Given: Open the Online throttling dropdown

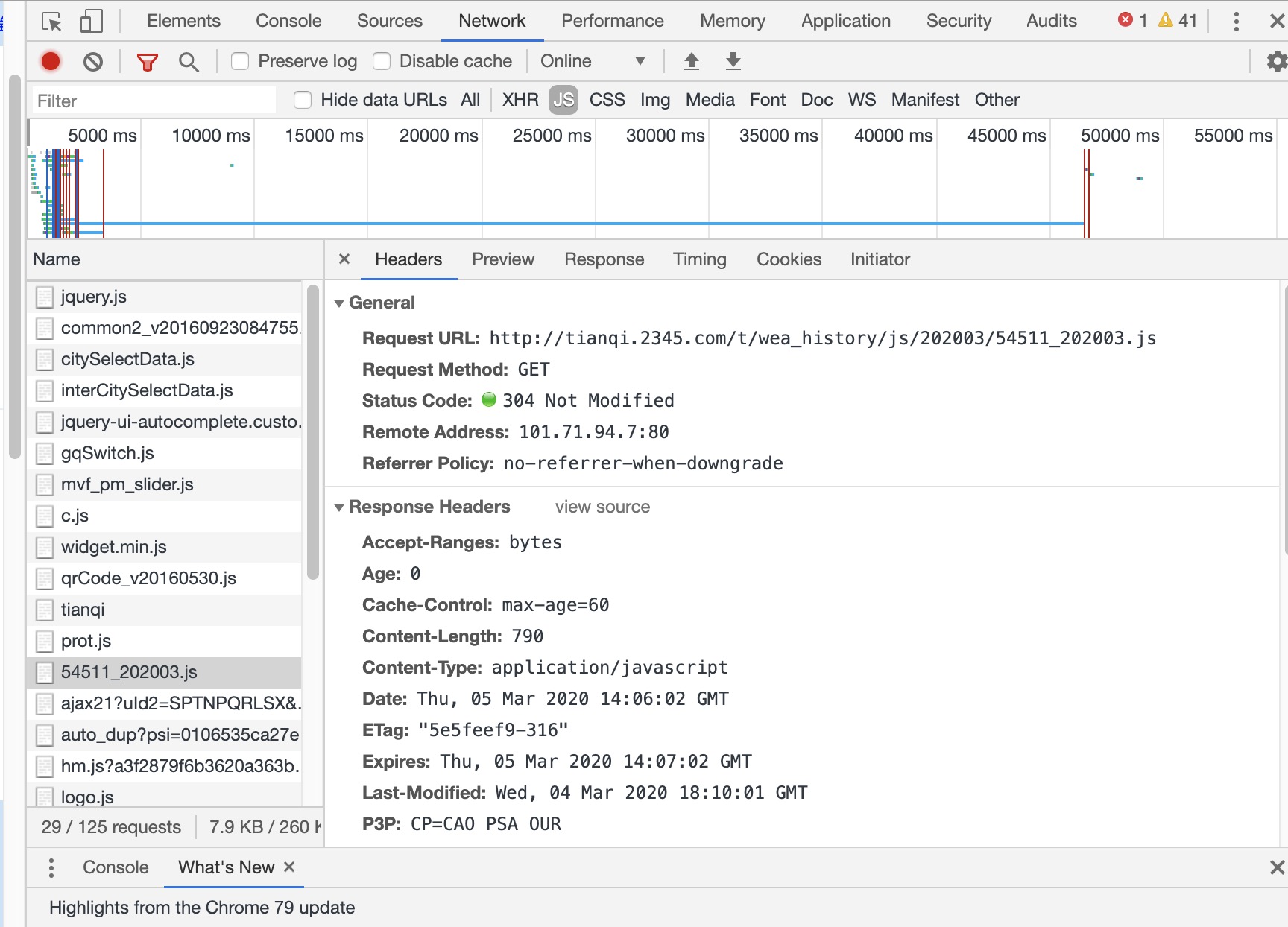Looking at the screenshot, I should pyautogui.click(x=593, y=61).
